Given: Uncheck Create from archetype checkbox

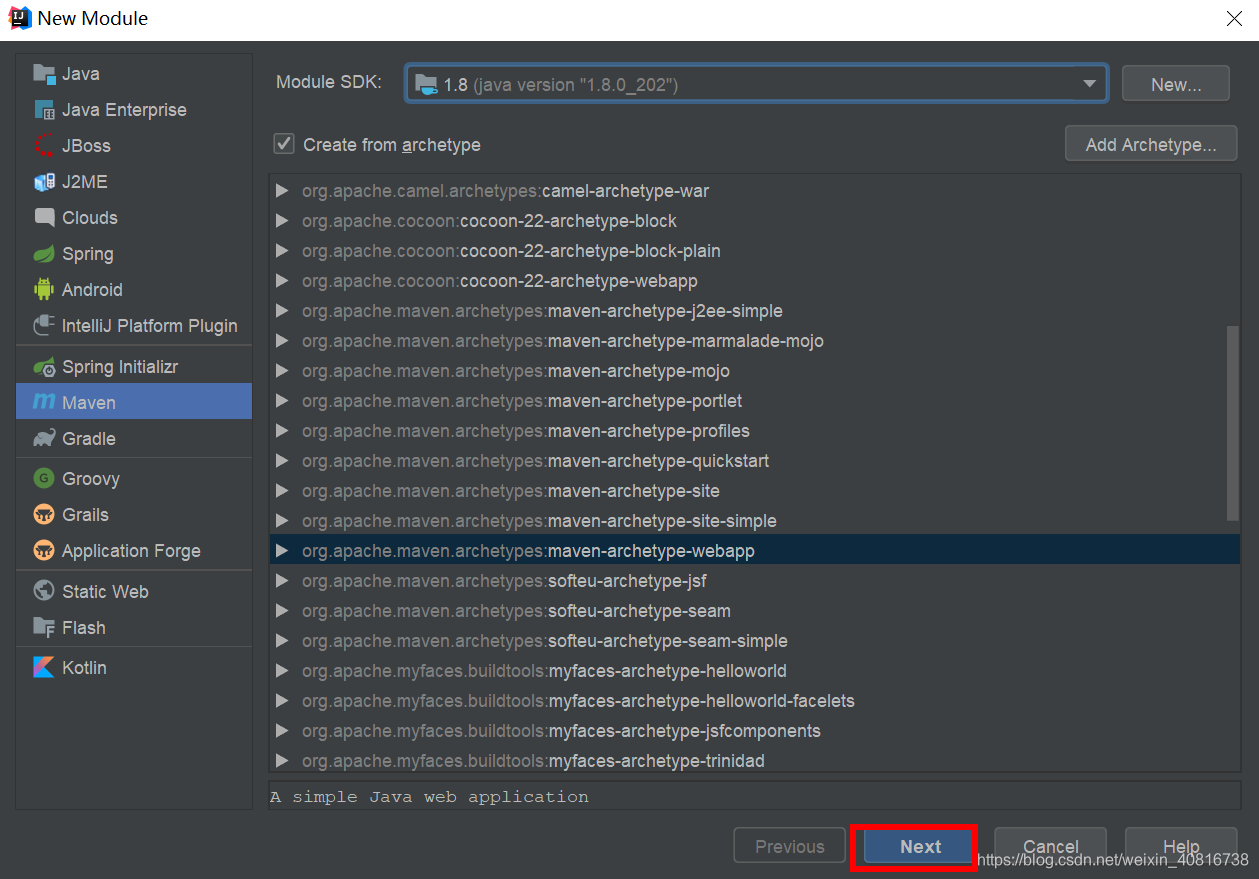Looking at the screenshot, I should click(x=284, y=144).
